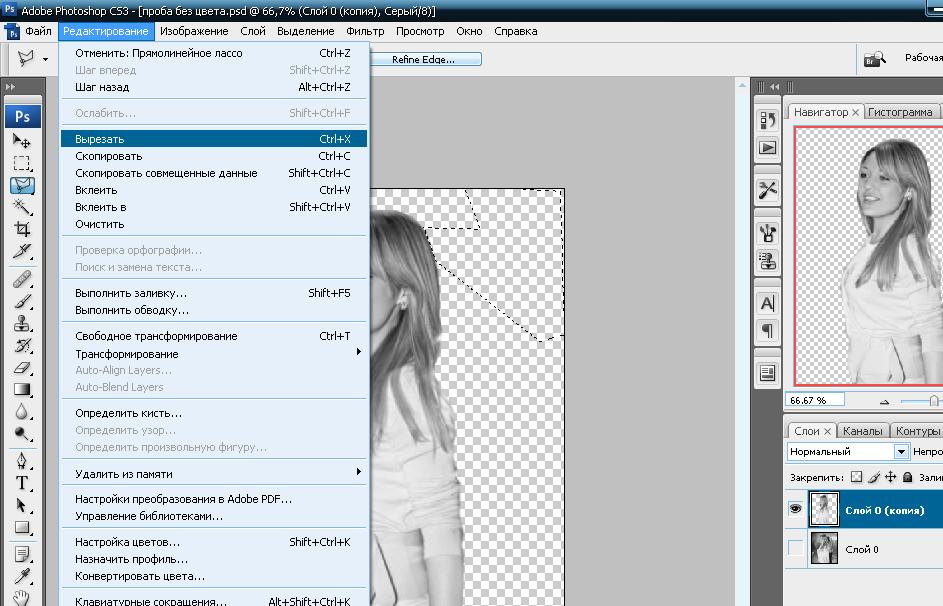Choose Определить кисть menu item
This screenshot has width=943, height=606.
pos(213,413)
